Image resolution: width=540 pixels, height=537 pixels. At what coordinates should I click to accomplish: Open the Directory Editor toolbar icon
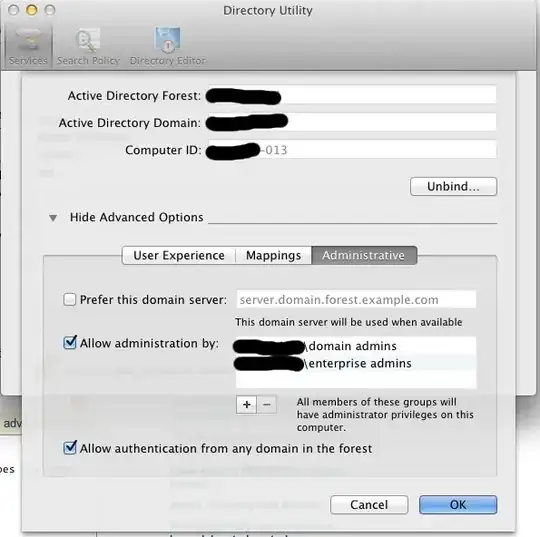168,47
